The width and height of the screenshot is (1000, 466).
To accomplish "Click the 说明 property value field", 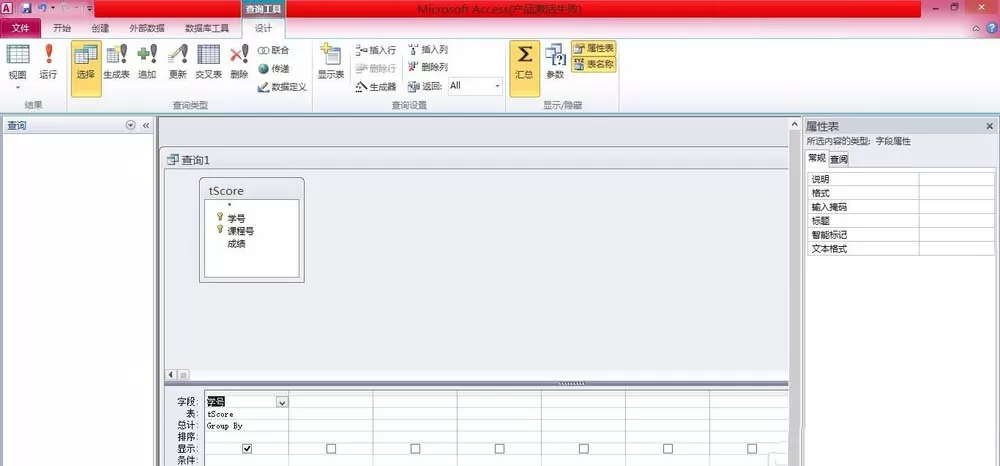I will [957, 179].
